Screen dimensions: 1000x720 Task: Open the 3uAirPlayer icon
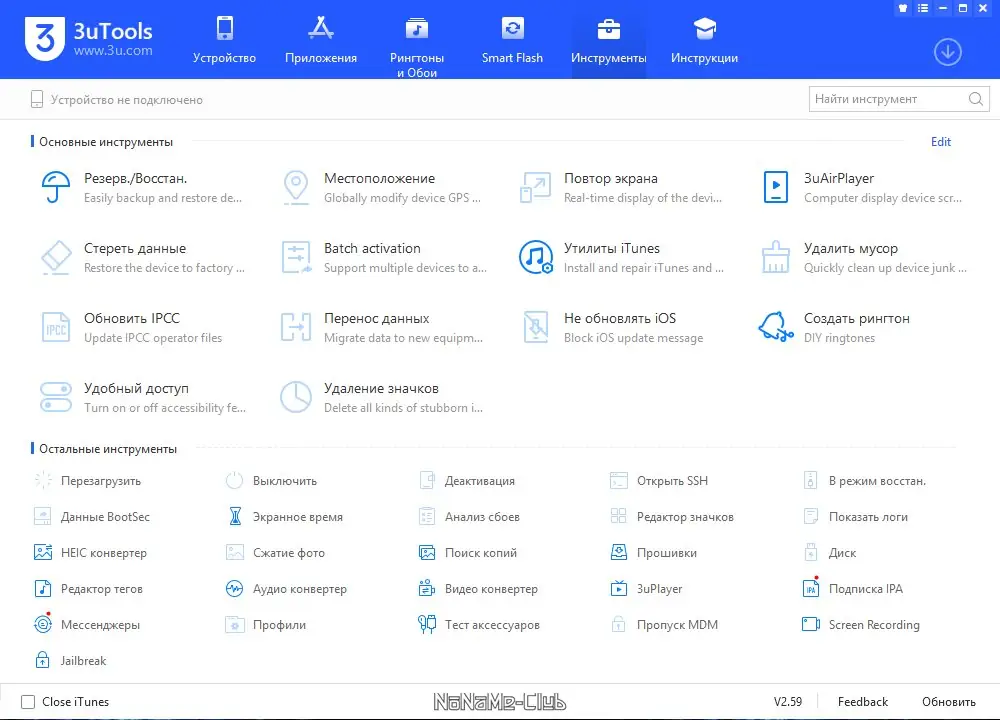pos(776,187)
